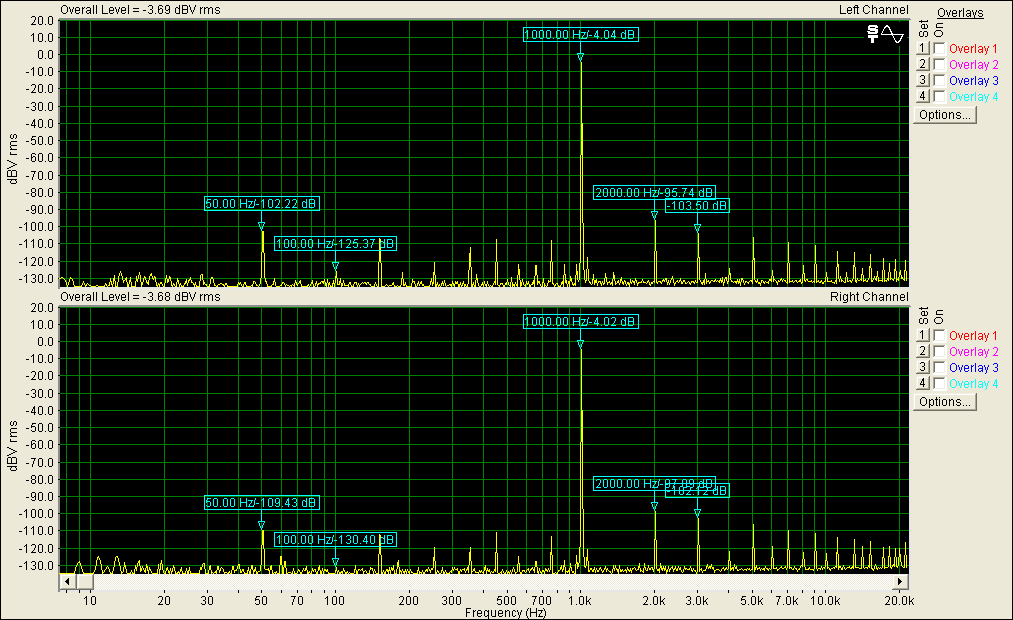Click the dBV rms axis label of the Left Channel
Image resolution: width=1013 pixels, height=620 pixels.
(x=12, y=159)
